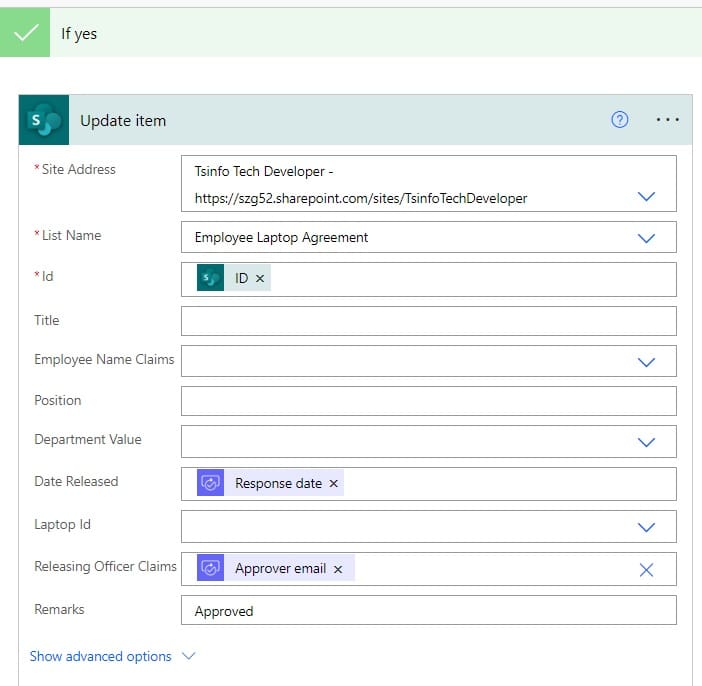The width and height of the screenshot is (702, 686).
Task: Open the Update item three-dot menu
Action: 668,120
